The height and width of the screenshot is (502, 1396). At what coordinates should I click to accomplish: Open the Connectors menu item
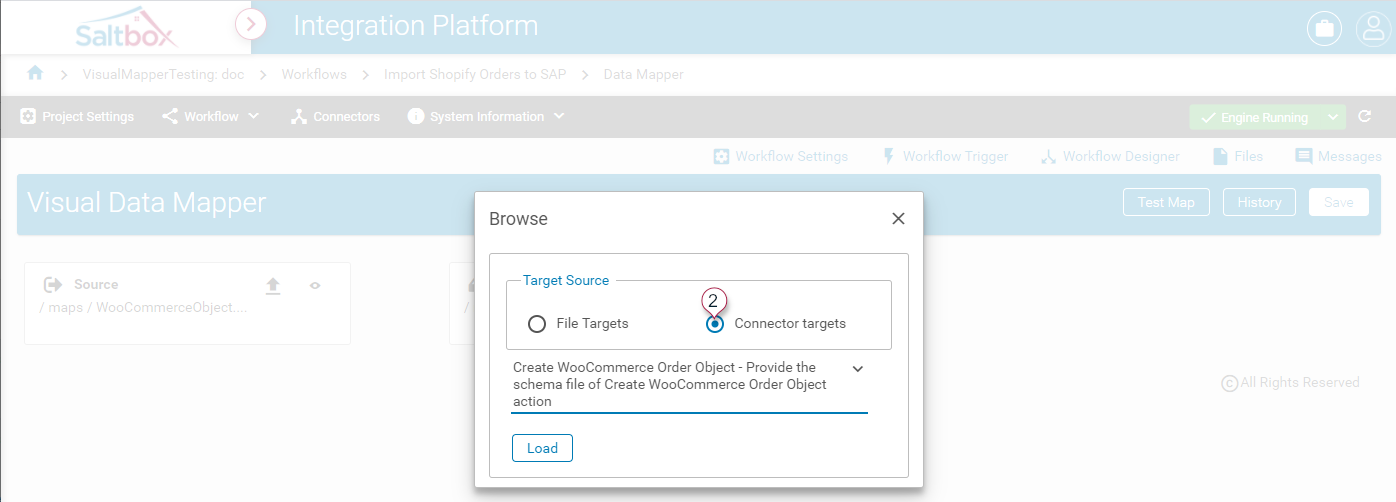tap(335, 117)
